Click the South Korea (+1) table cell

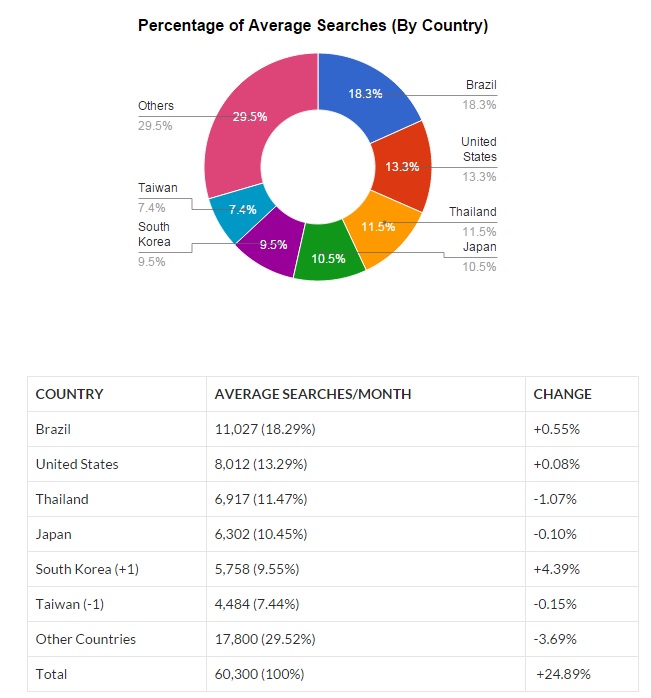[x=117, y=569]
